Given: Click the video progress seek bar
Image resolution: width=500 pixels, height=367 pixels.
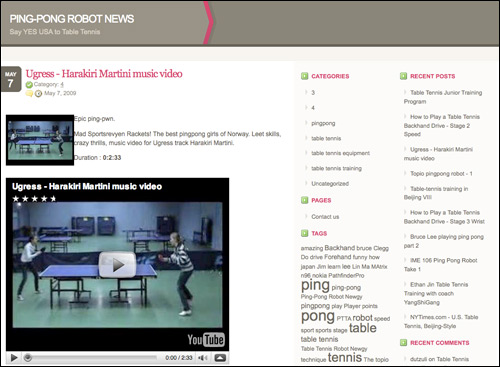Looking at the screenshot, I should pyautogui.click(x=91, y=358).
